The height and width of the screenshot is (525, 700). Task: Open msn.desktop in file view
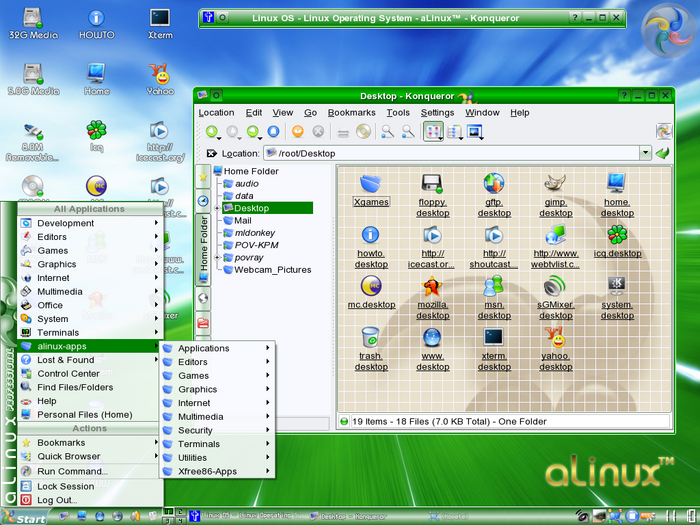coord(494,298)
